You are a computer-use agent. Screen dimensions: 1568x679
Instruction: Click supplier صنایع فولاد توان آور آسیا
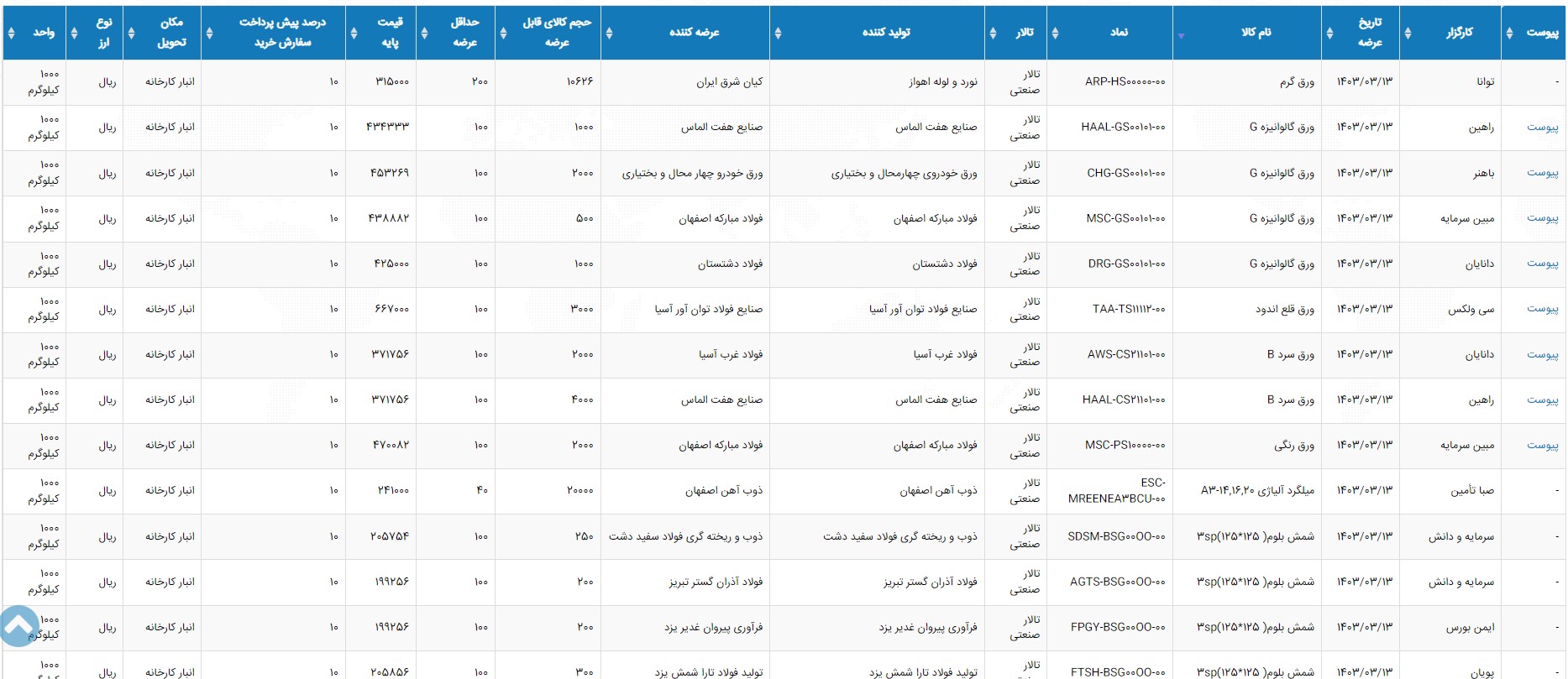709,310
